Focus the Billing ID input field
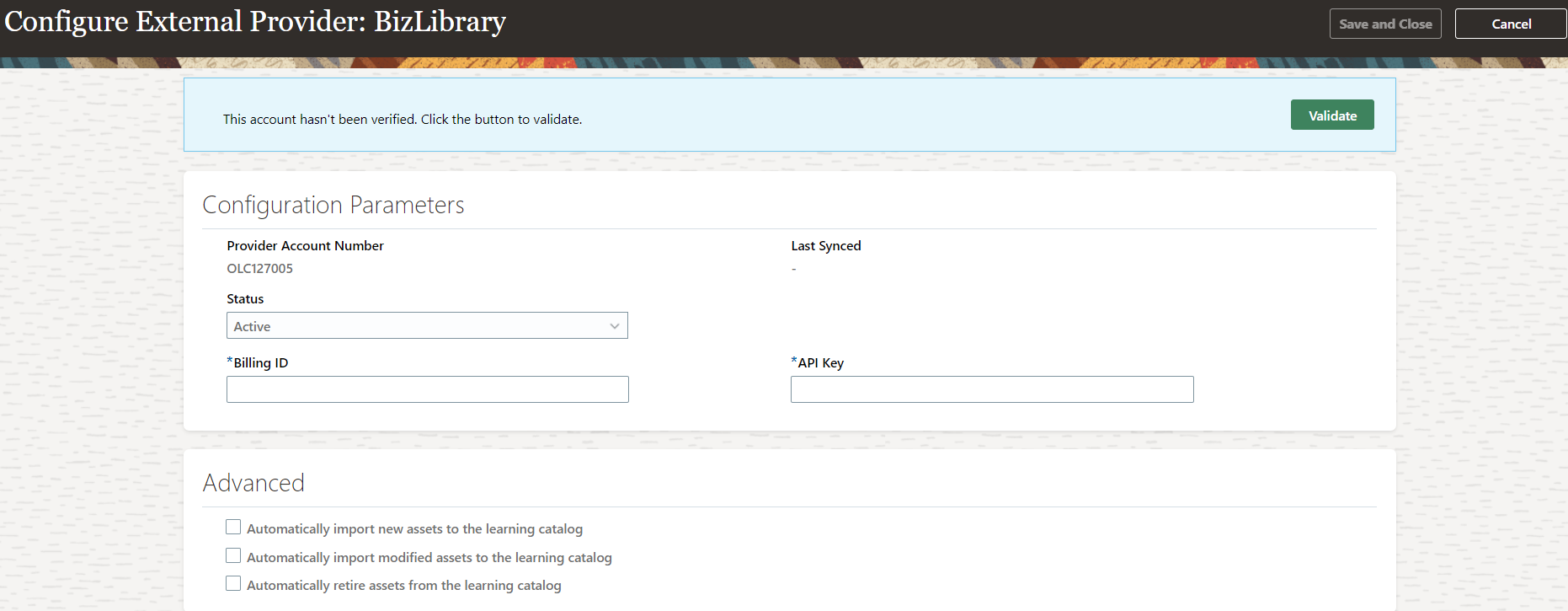Image resolution: width=1568 pixels, height=611 pixels. (x=427, y=389)
